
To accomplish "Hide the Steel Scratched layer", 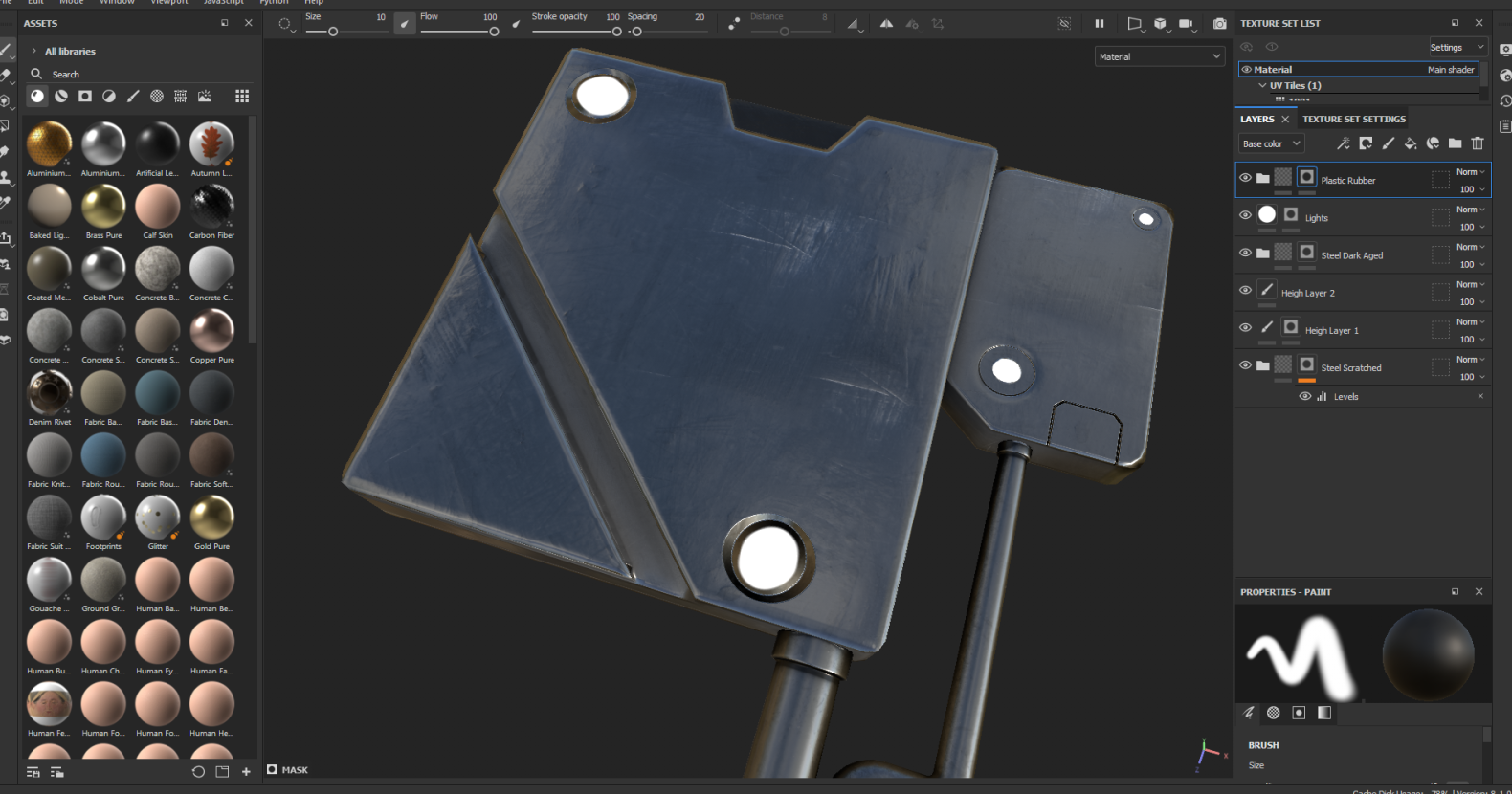I will point(1245,364).
